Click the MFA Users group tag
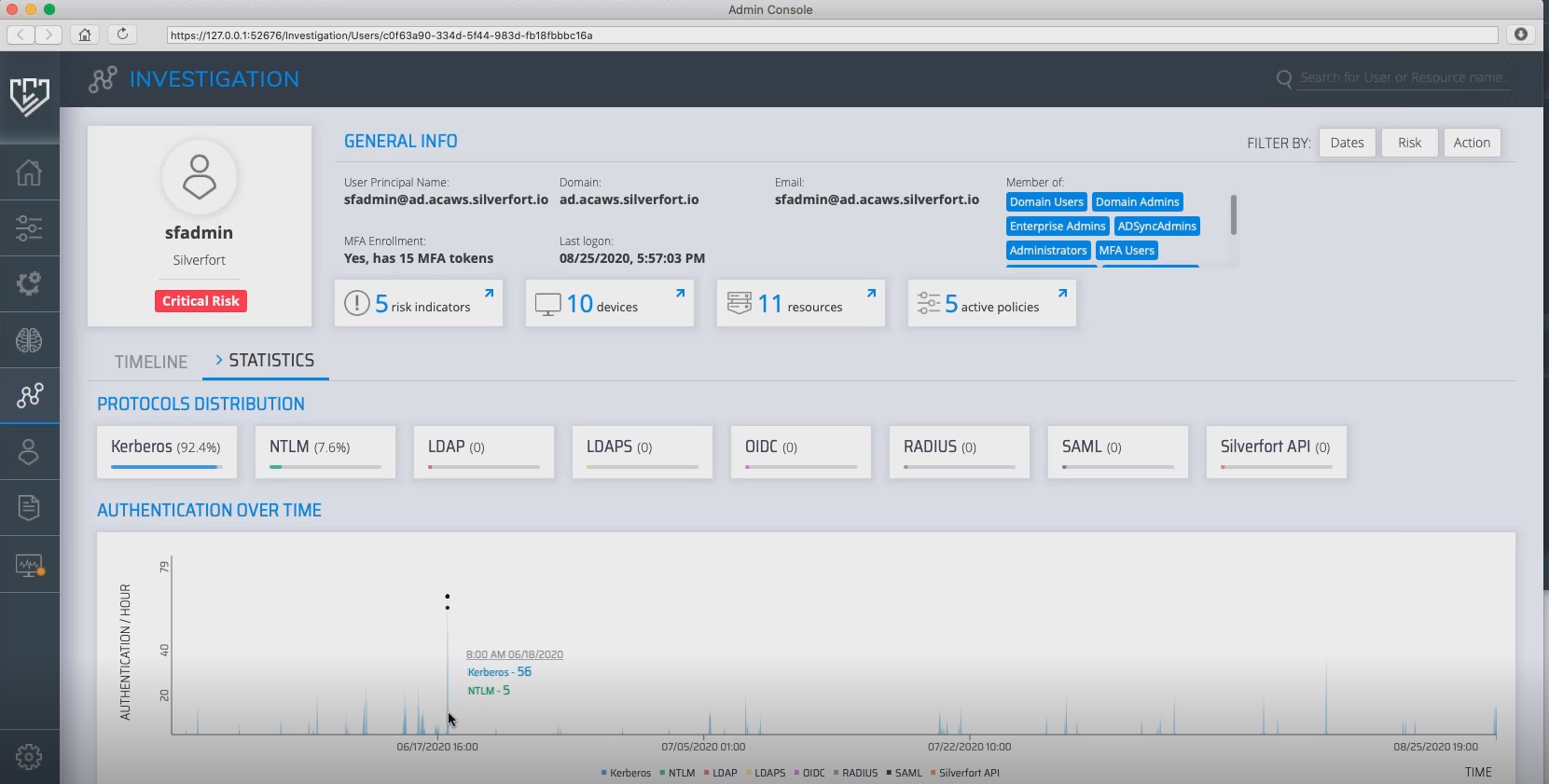This screenshot has height=784, width=1549. pos(1127,251)
